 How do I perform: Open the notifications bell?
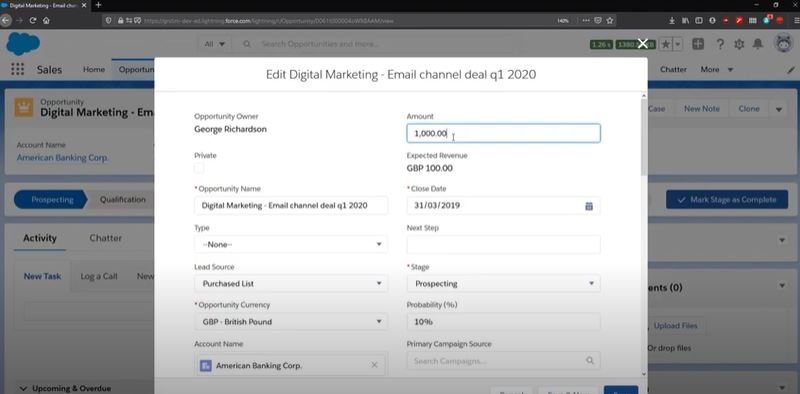click(758, 44)
